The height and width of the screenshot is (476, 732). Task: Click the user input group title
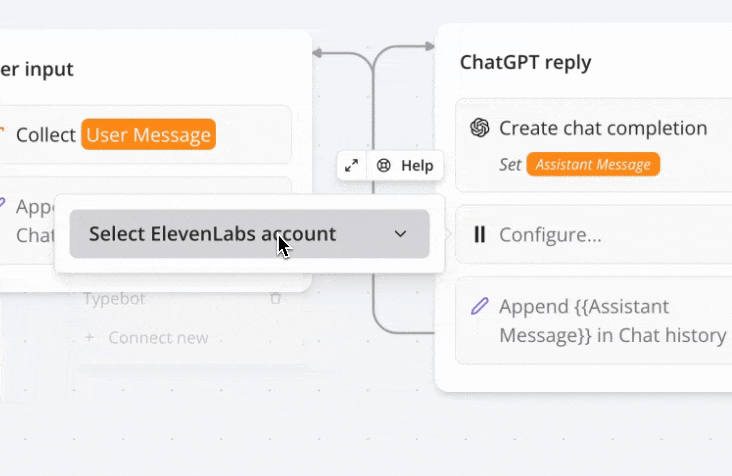click(x=36, y=69)
